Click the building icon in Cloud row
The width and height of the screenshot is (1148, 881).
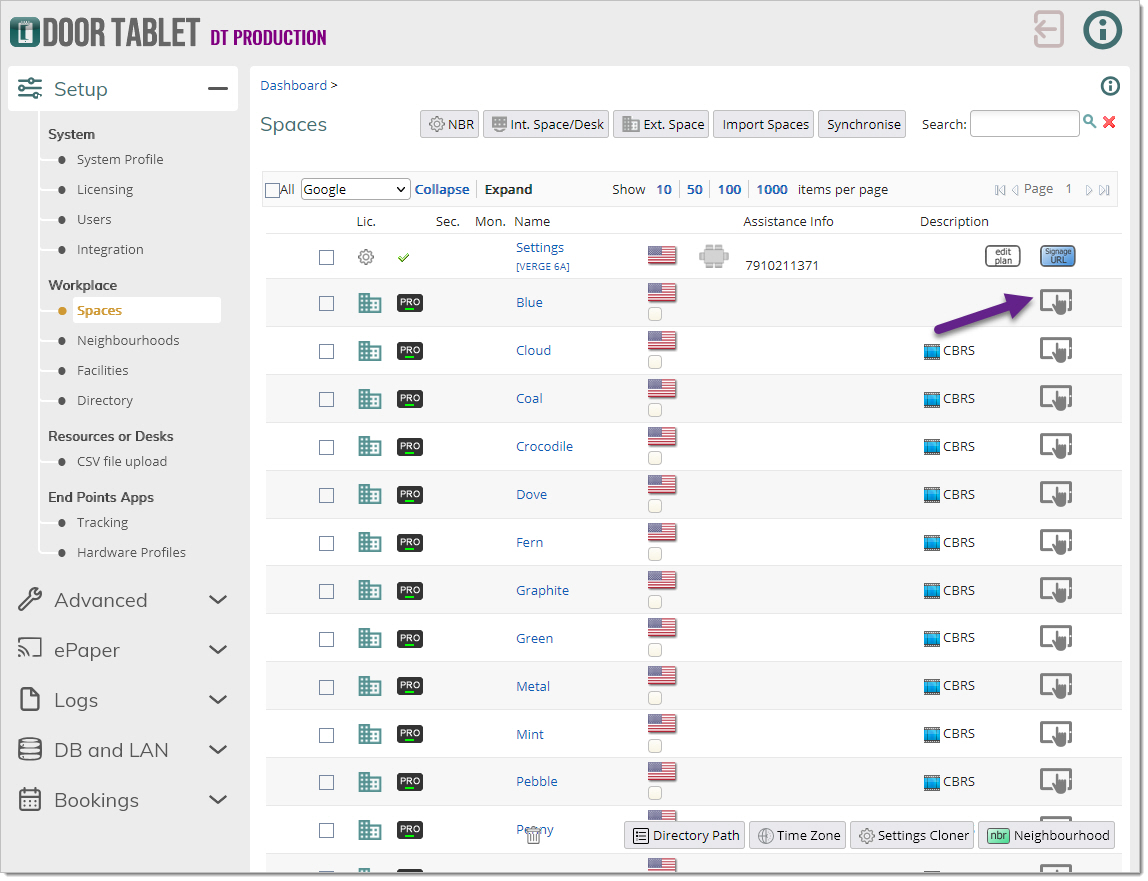tap(370, 351)
